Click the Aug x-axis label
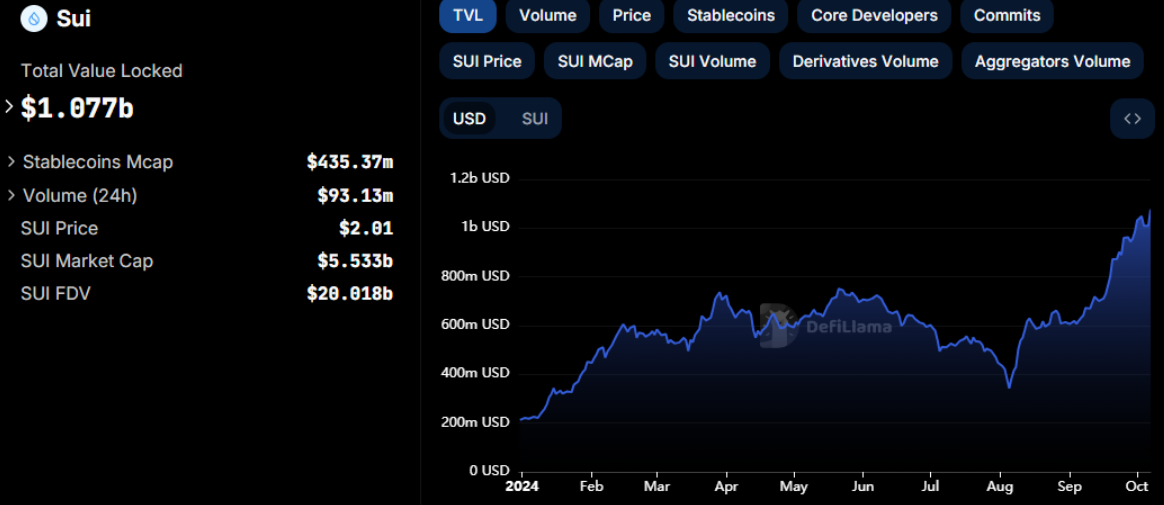This screenshot has height=505, width=1164. pyautogui.click(x=1000, y=487)
